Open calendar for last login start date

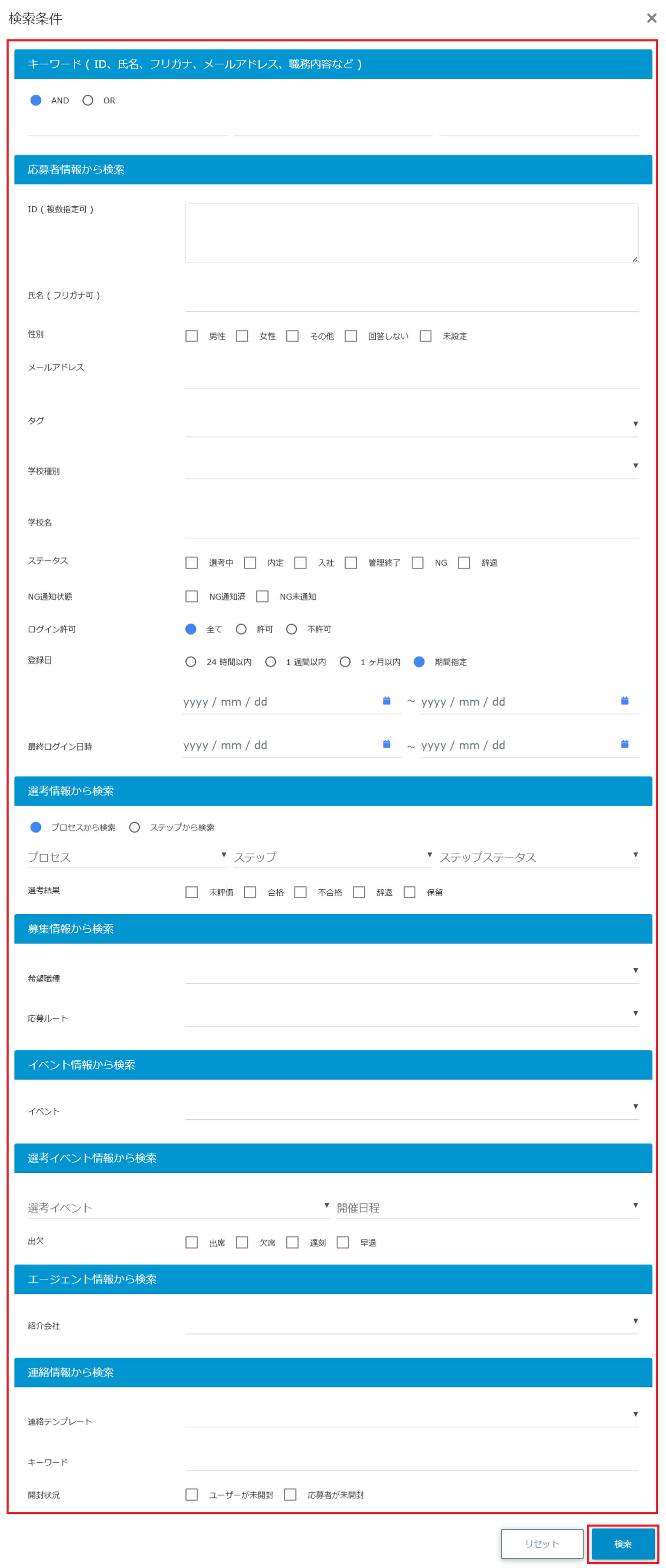click(386, 744)
